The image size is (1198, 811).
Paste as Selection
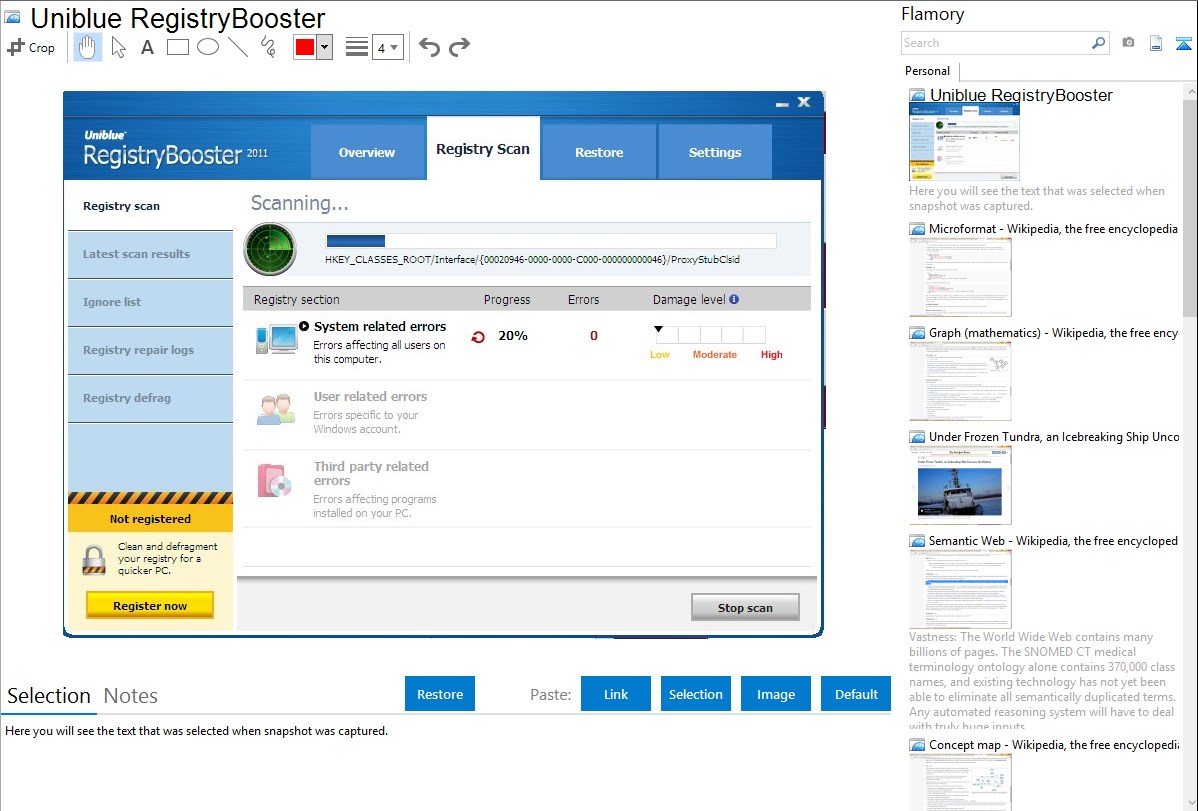coord(695,694)
